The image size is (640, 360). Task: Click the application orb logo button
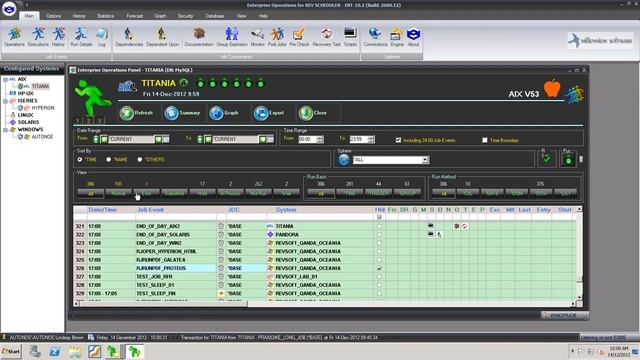[x=9, y=9]
